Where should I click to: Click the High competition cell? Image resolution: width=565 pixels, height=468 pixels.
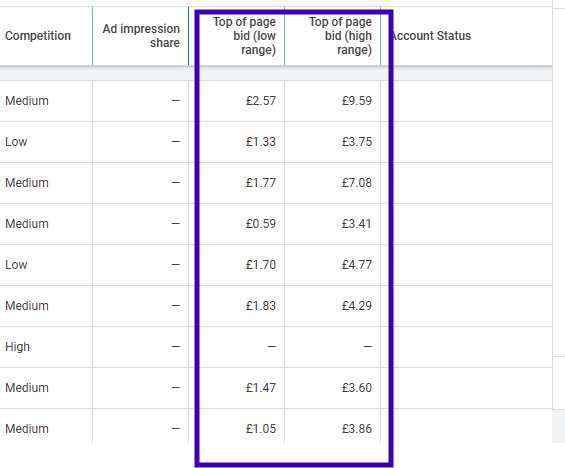click(x=17, y=347)
